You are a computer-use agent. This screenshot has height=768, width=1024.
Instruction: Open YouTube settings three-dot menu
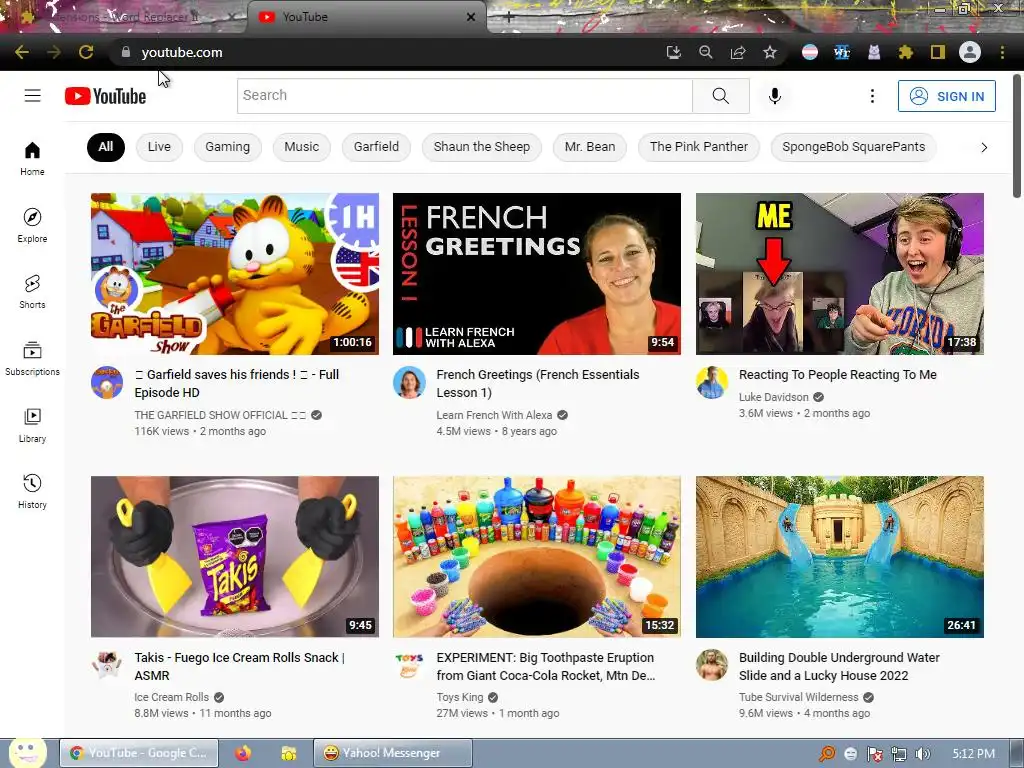tap(872, 96)
